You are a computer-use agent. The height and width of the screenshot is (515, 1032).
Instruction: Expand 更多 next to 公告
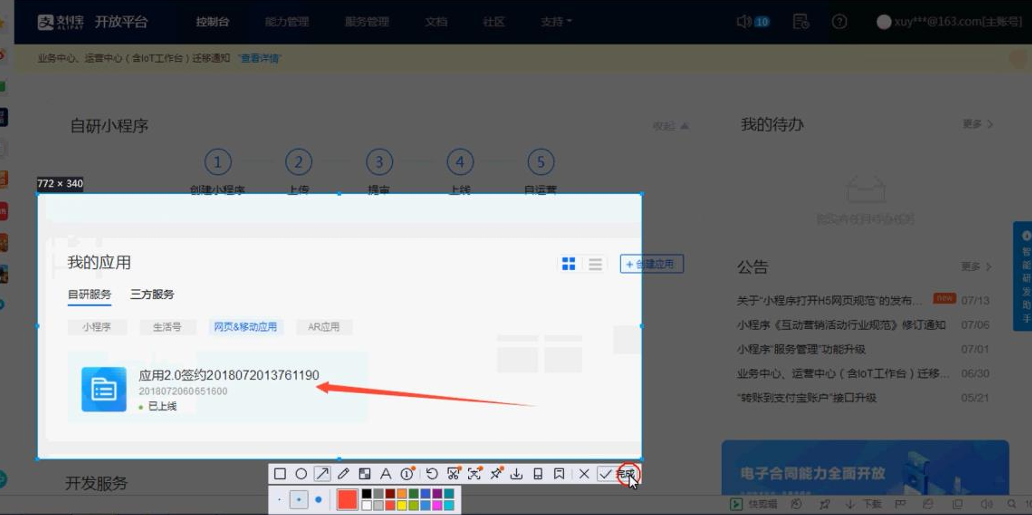(x=977, y=267)
